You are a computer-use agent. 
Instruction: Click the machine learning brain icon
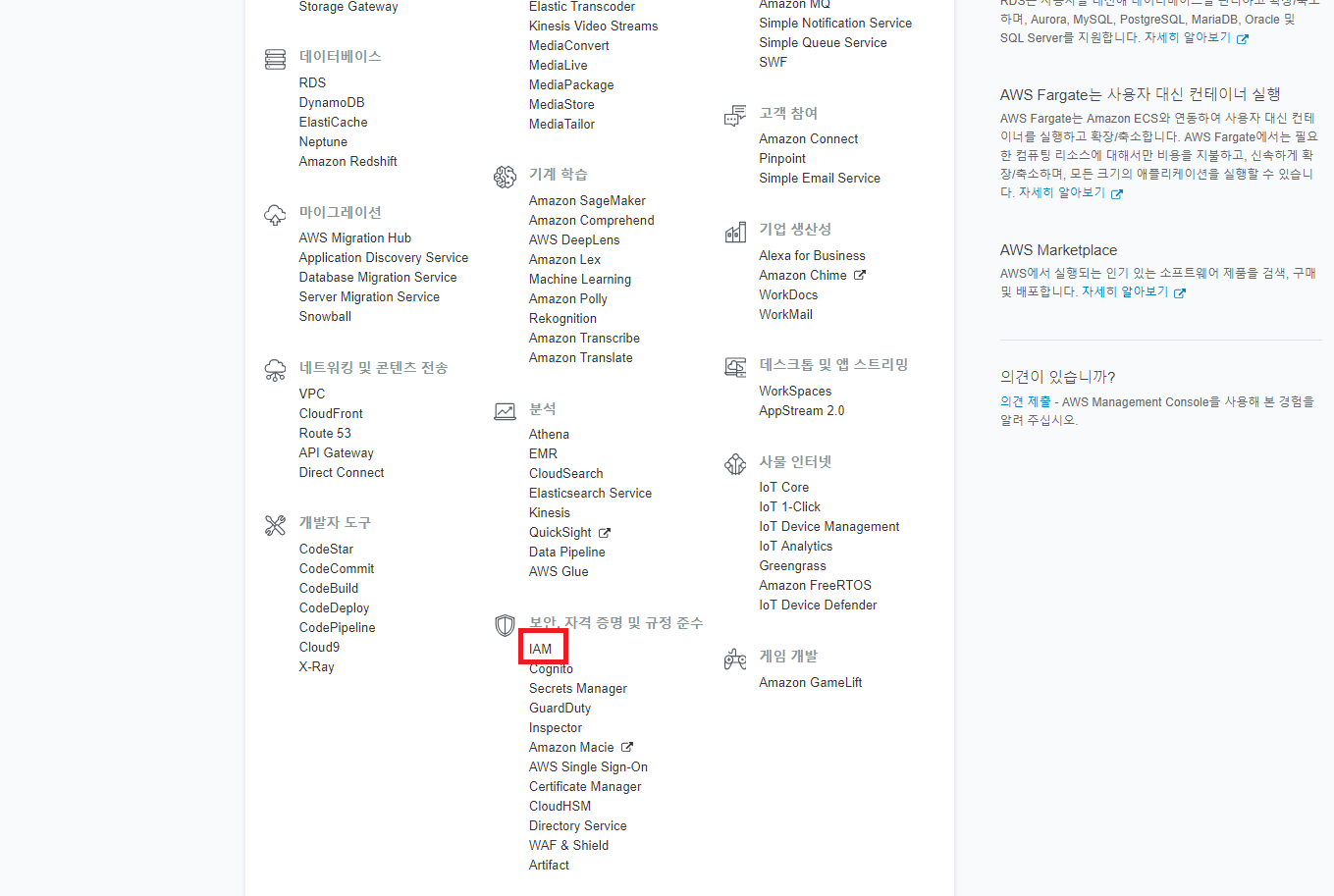[x=505, y=177]
